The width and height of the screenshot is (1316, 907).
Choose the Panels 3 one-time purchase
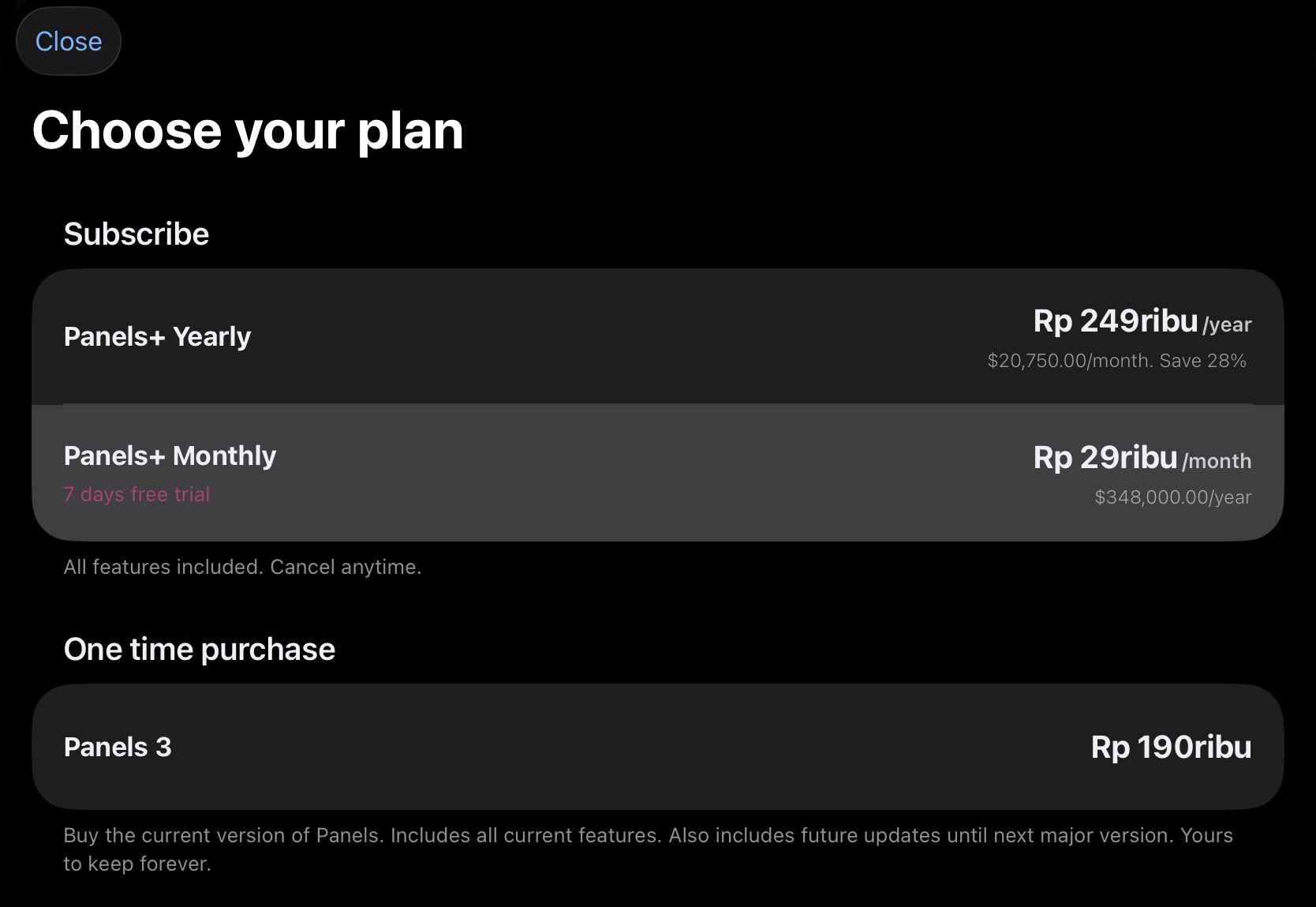click(118, 747)
